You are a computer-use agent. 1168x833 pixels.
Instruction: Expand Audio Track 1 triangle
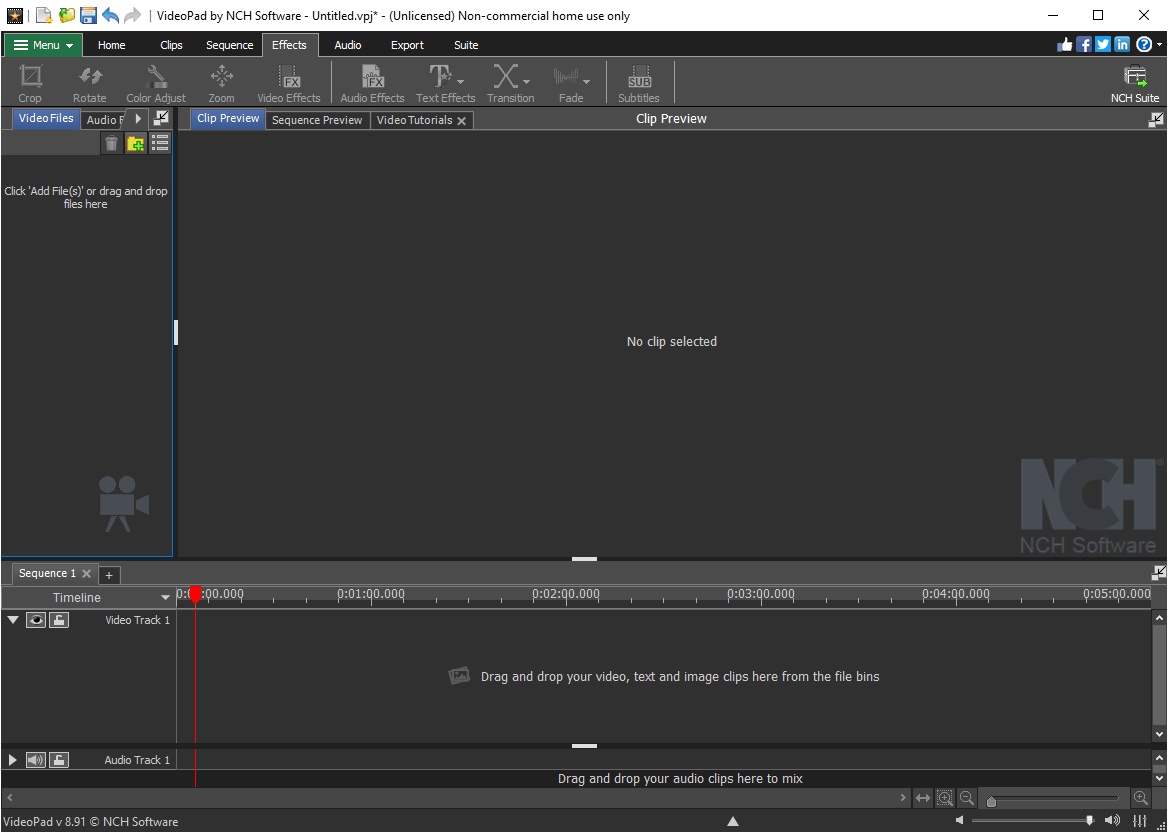point(13,760)
